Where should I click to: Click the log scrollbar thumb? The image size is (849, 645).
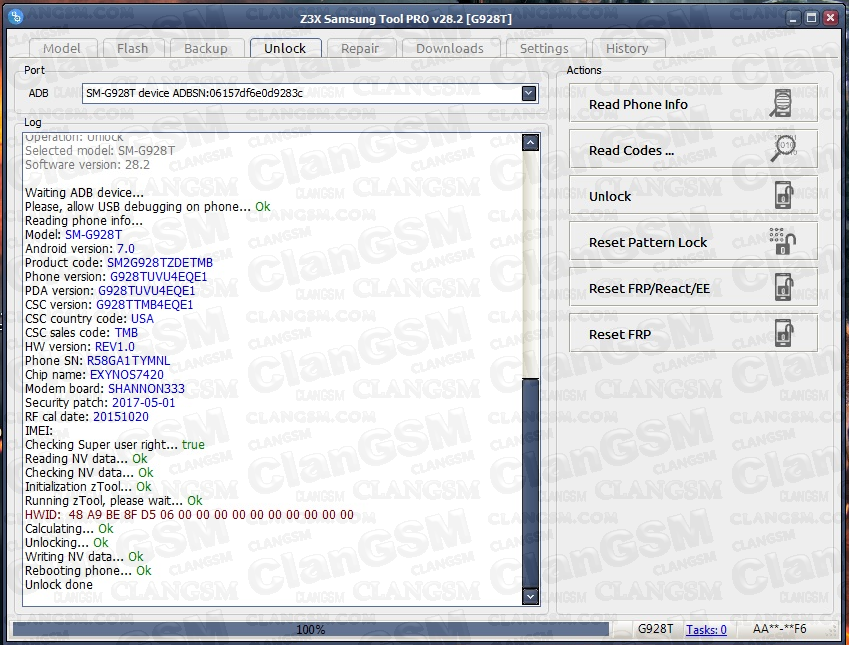[530, 483]
